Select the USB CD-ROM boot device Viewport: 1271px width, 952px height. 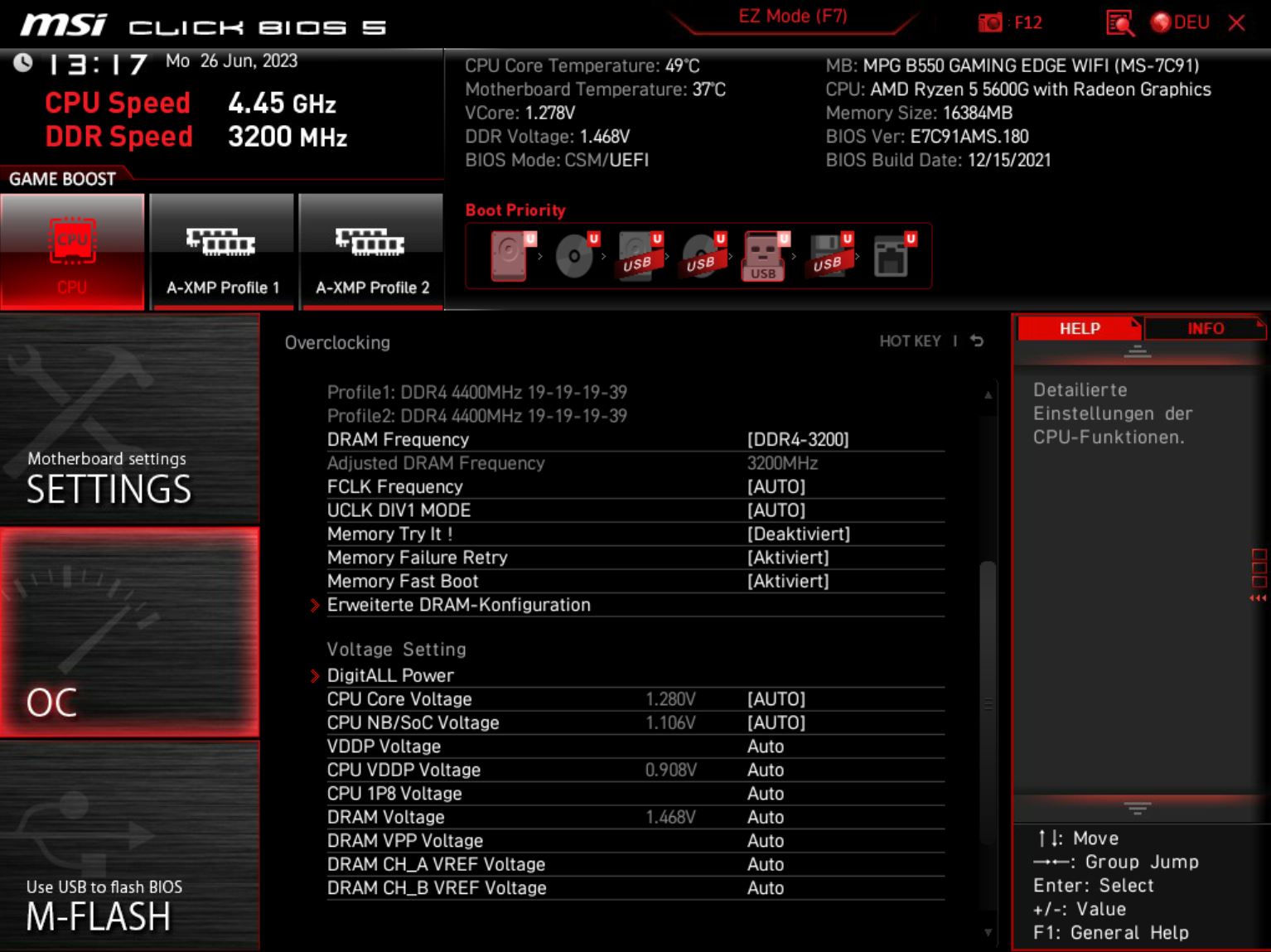click(x=703, y=256)
